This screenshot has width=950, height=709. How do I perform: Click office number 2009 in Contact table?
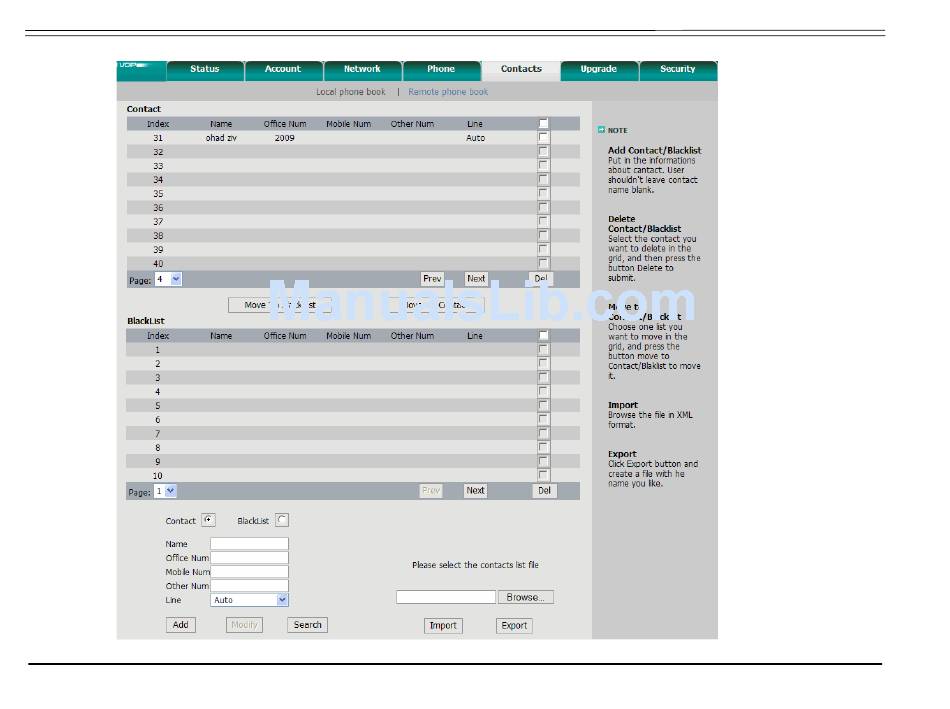pos(284,138)
